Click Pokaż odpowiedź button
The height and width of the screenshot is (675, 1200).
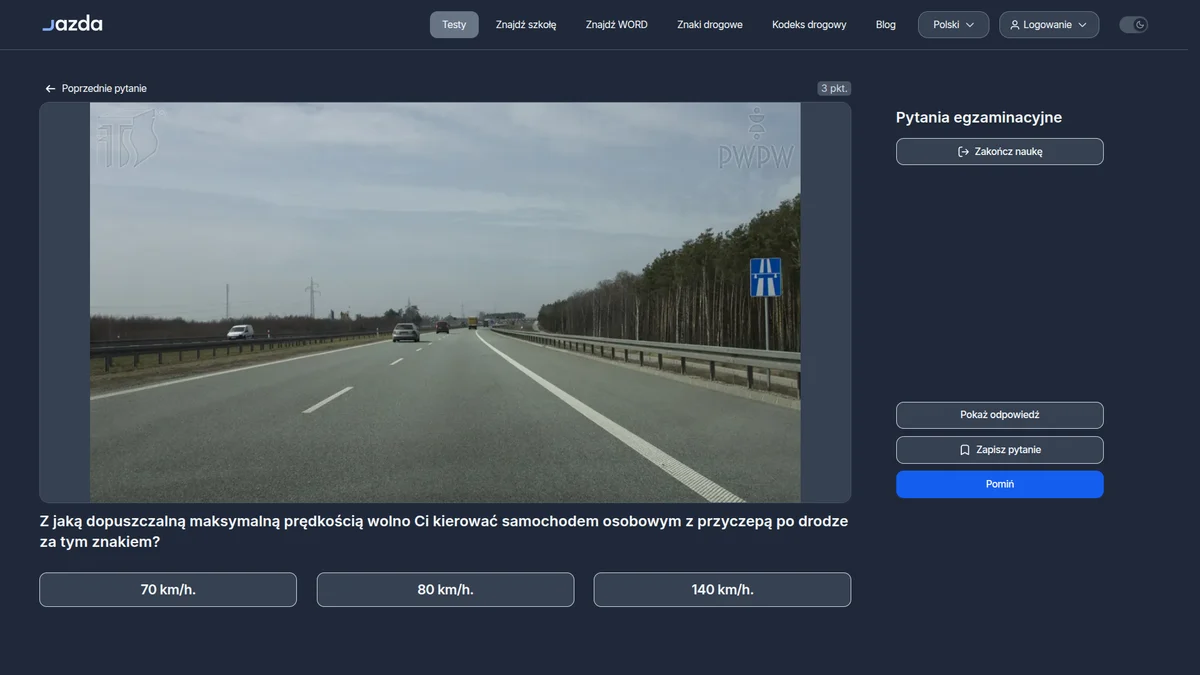(x=1000, y=415)
